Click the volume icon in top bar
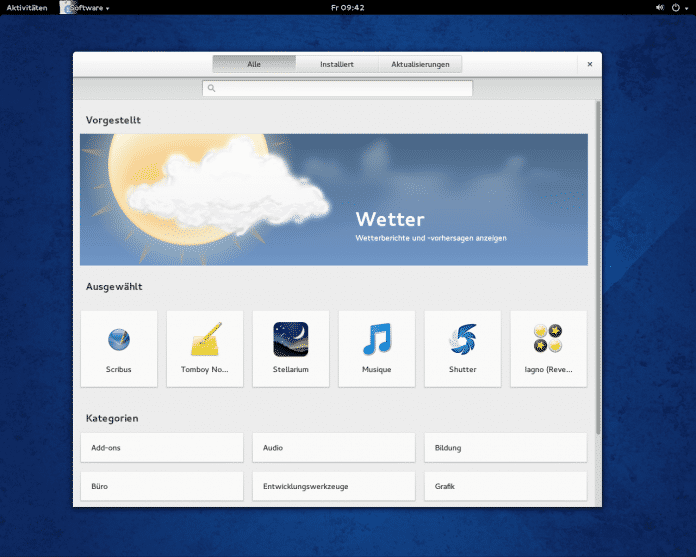This screenshot has width=696, height=557. [660, 7]
